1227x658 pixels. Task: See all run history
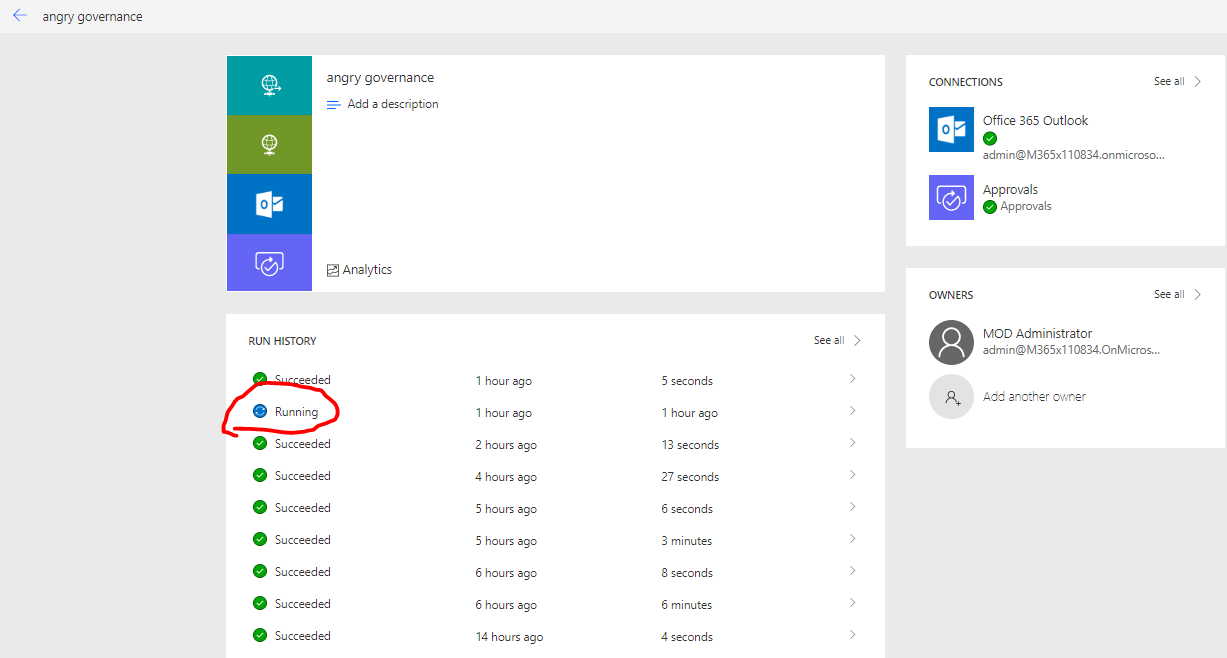coord(837,341)
